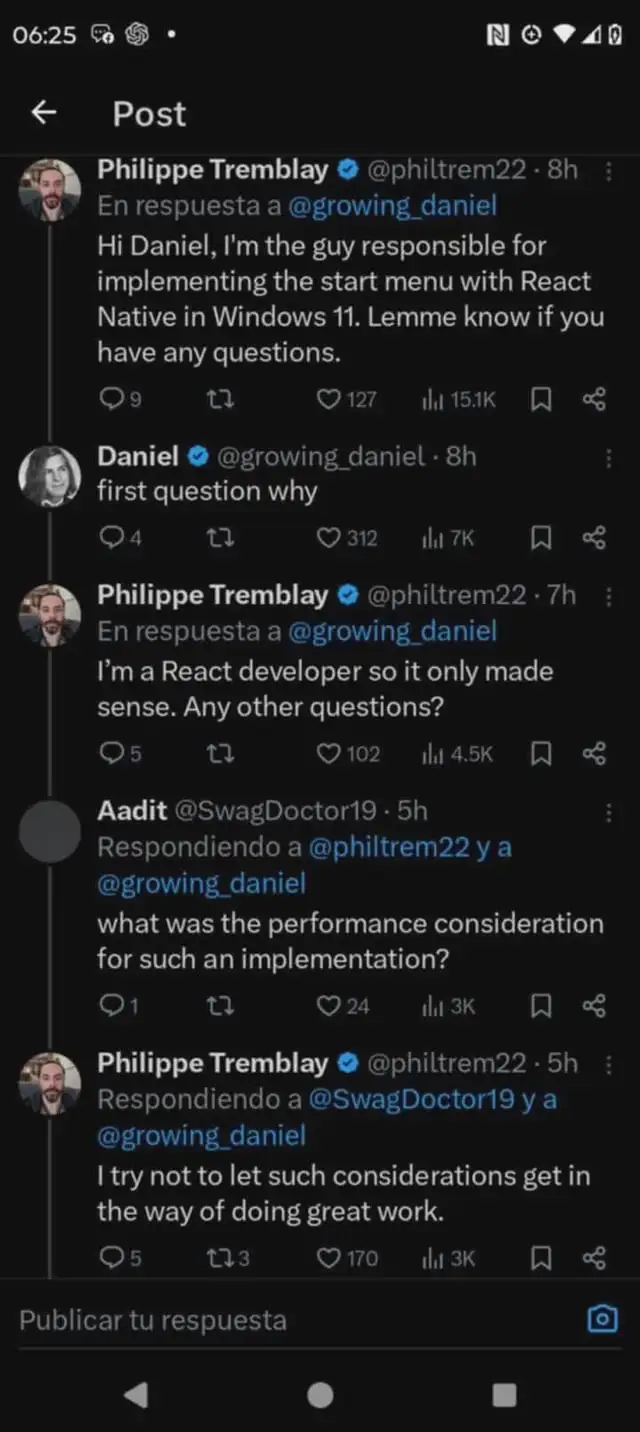Expand overflow menu on Philippe's first tweet
This screenshot has height=1432, width=640.
(x=608, y=171)
